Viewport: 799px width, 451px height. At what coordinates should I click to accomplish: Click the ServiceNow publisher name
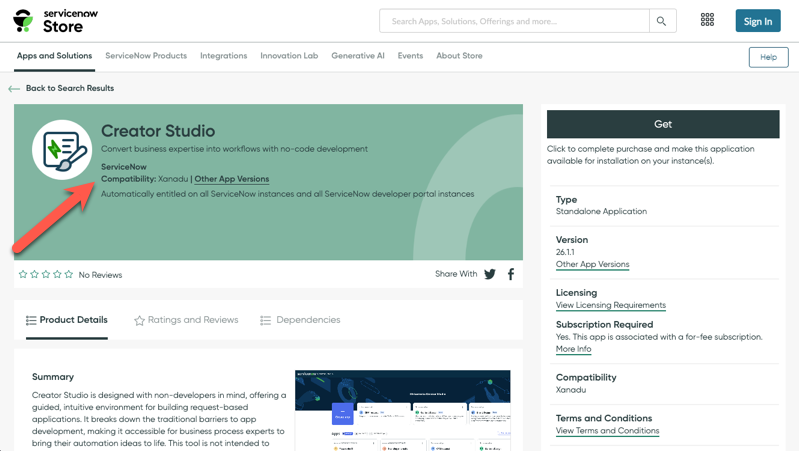pos(124,167)
